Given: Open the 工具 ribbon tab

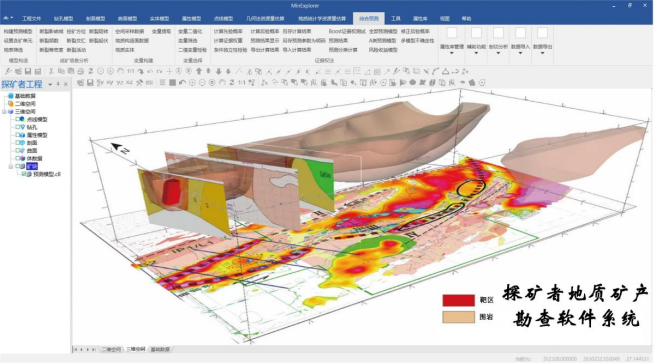Looking at the screenshot, I should coord(396,19).
